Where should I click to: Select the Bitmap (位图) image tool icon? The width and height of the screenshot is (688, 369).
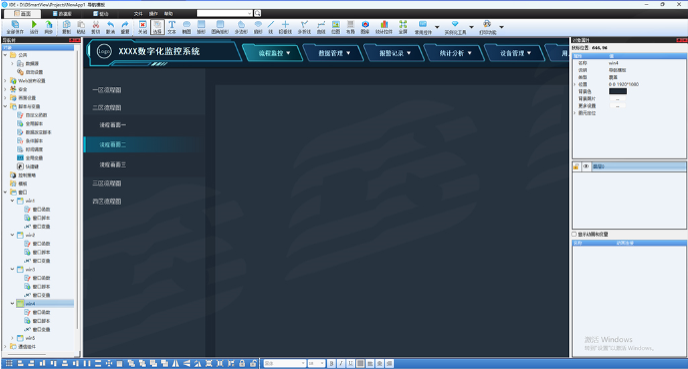click(336, 27)
